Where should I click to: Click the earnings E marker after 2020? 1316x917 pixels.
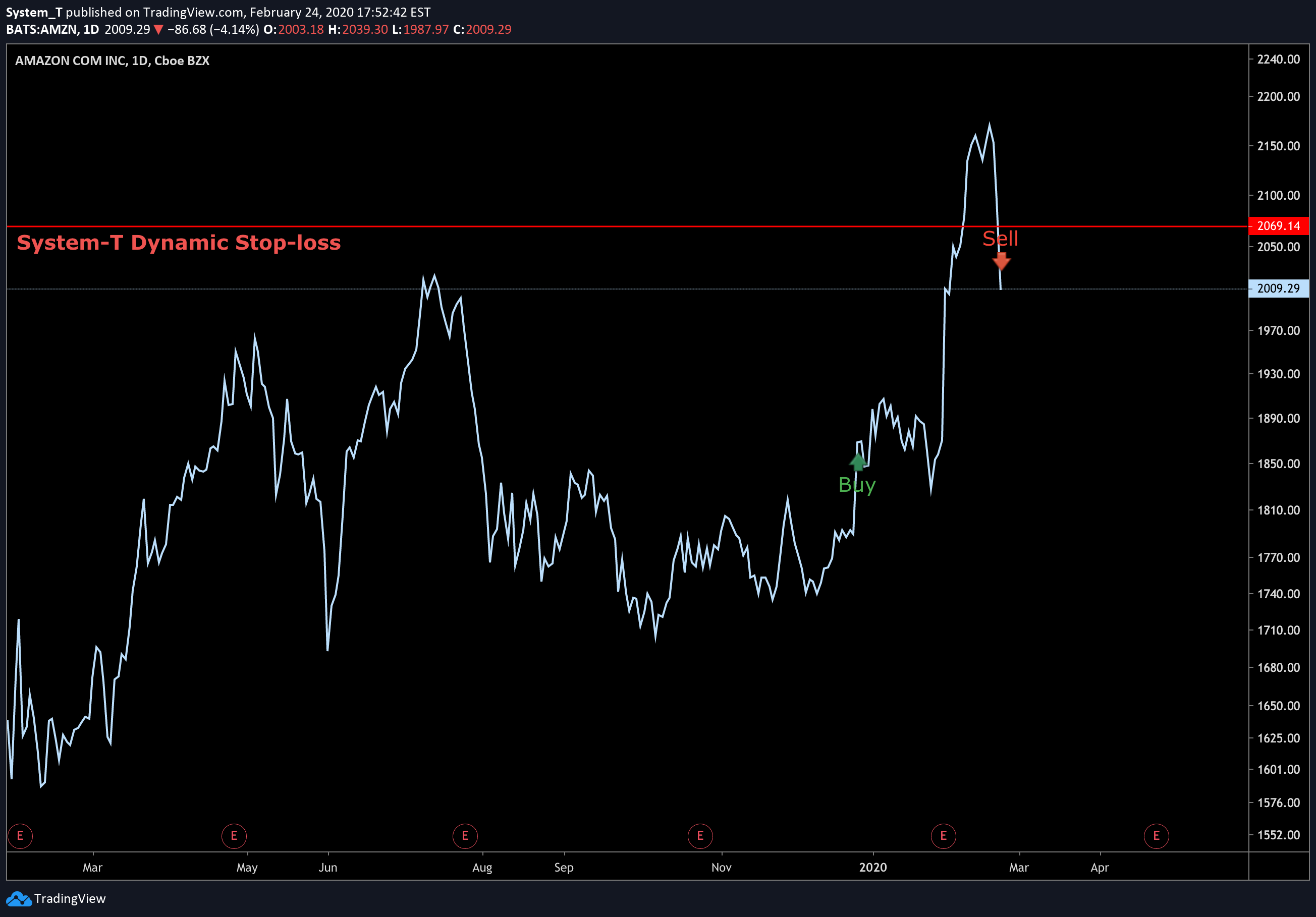[944, 836]
